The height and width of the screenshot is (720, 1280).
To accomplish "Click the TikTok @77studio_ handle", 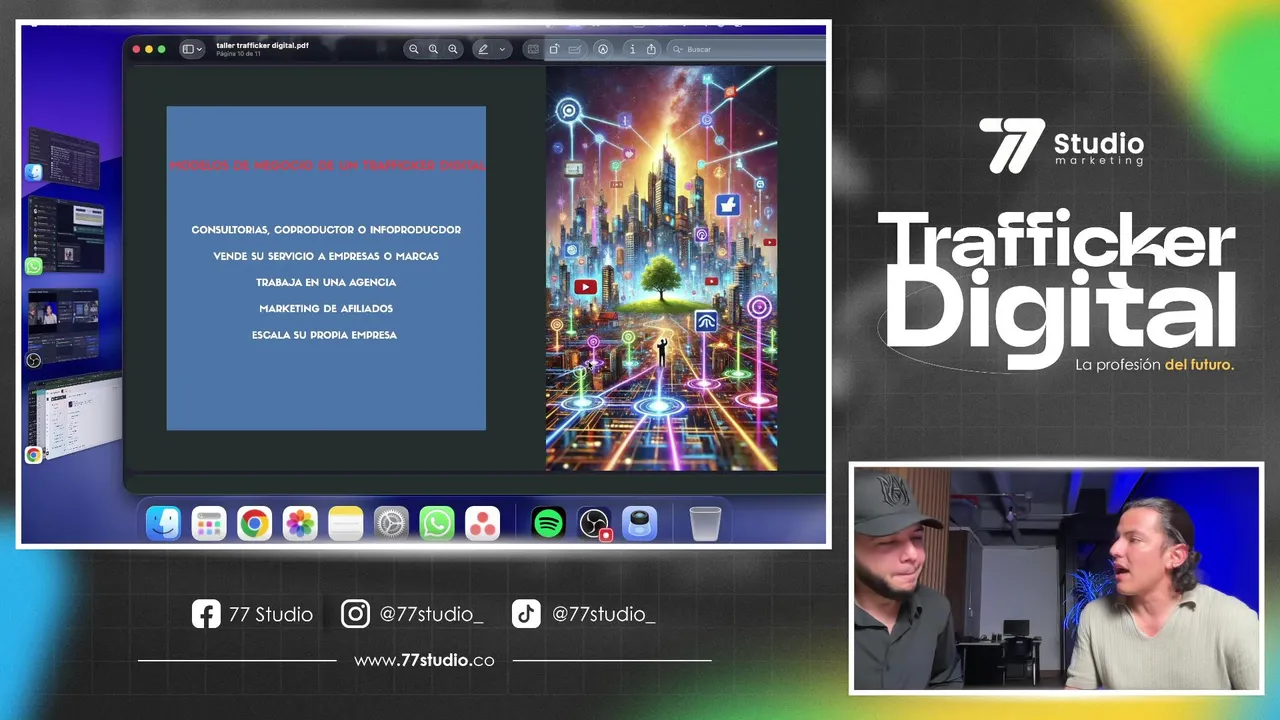I will coord(584,614).
